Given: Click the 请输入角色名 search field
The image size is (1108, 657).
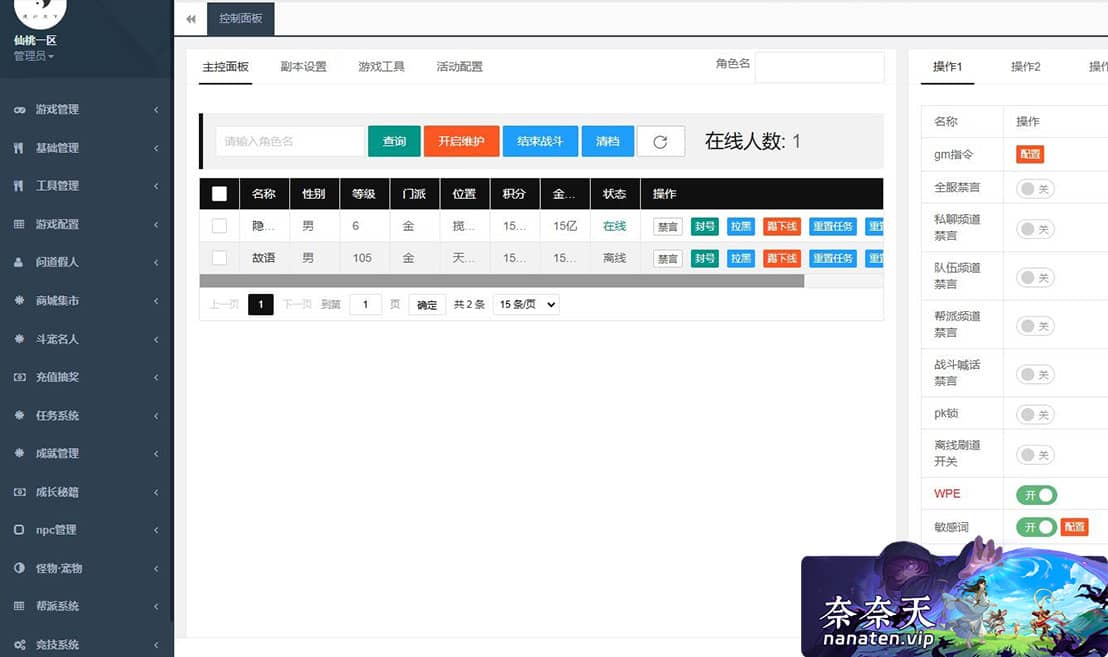Looking at the screenshot, I should pyautogui.click(x=290, y=141).
